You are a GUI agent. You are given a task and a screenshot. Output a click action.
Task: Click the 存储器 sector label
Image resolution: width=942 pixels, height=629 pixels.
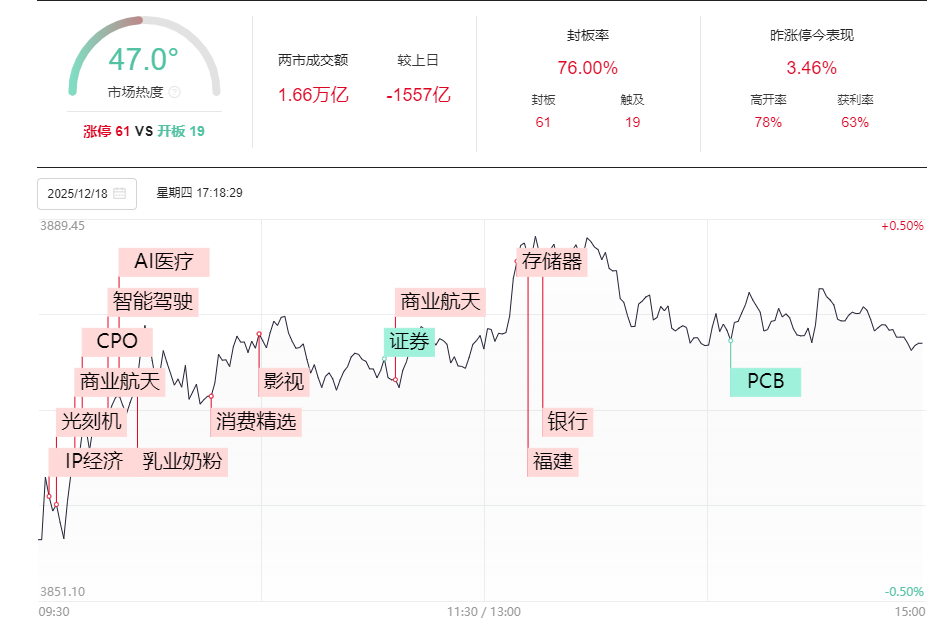coord(552,262)
